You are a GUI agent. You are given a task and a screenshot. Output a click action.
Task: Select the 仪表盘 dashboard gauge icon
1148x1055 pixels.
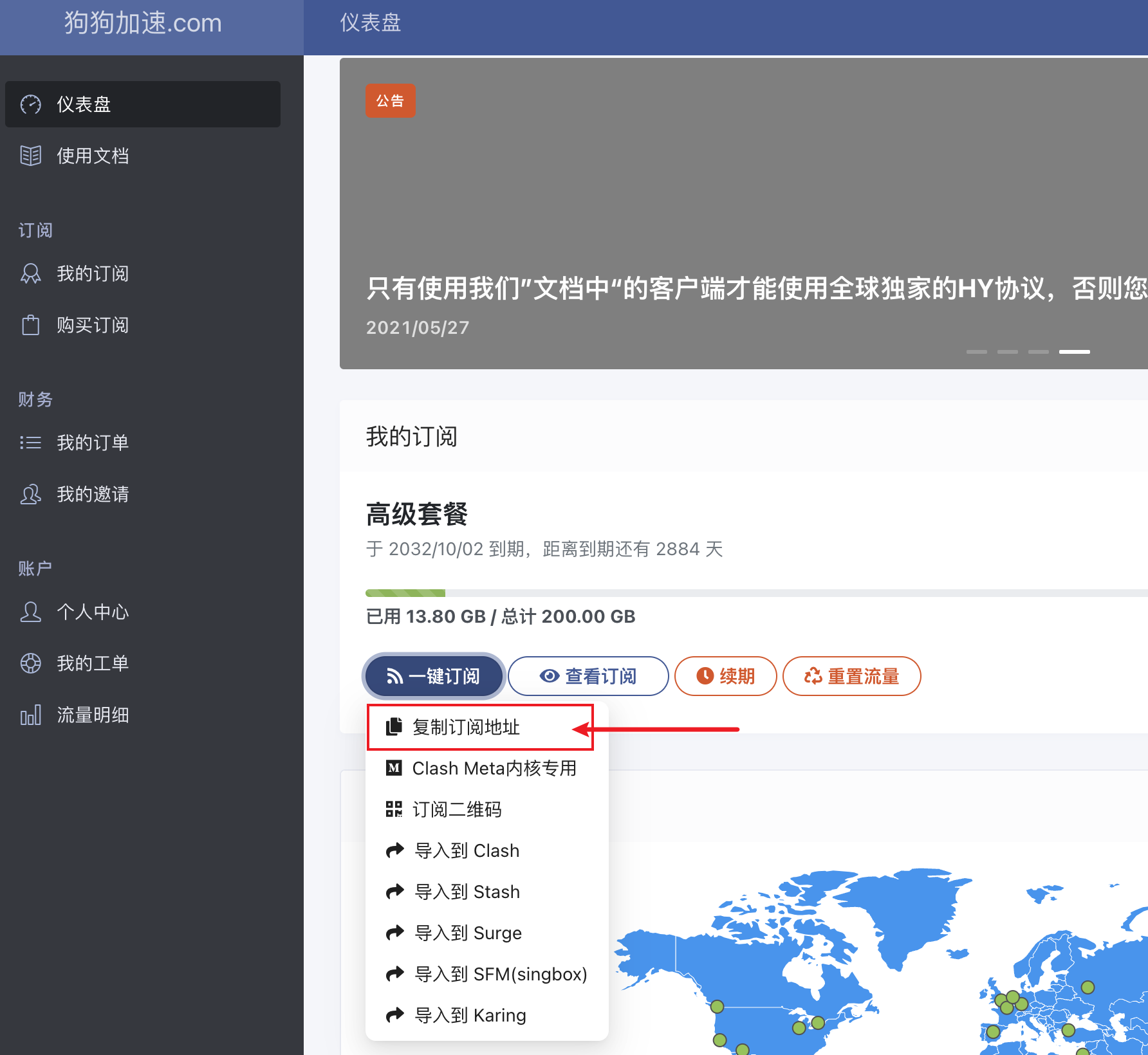(30, 104)
